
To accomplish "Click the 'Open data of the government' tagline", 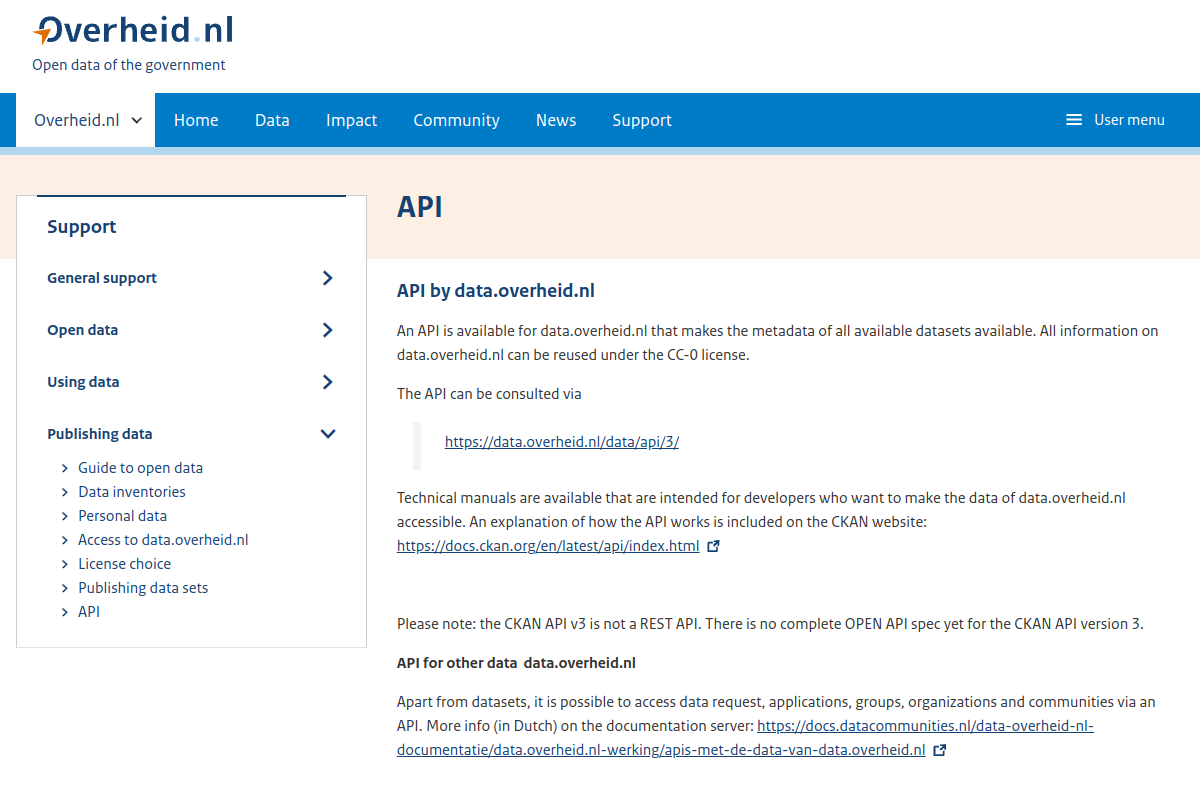I will click(x=129, y=65).
